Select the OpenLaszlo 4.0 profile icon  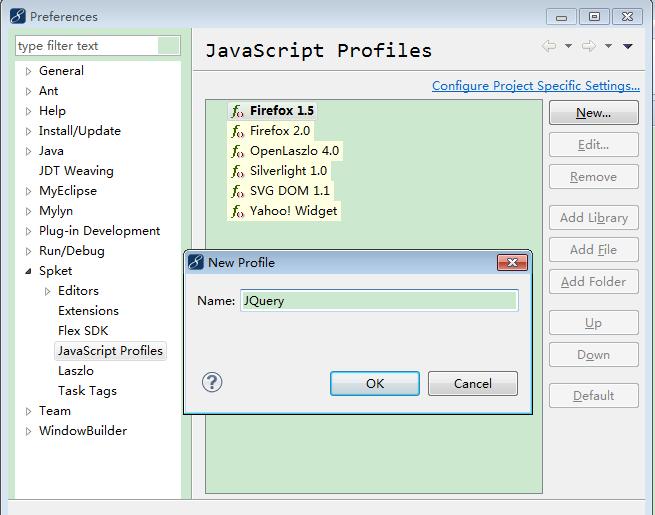238,151
